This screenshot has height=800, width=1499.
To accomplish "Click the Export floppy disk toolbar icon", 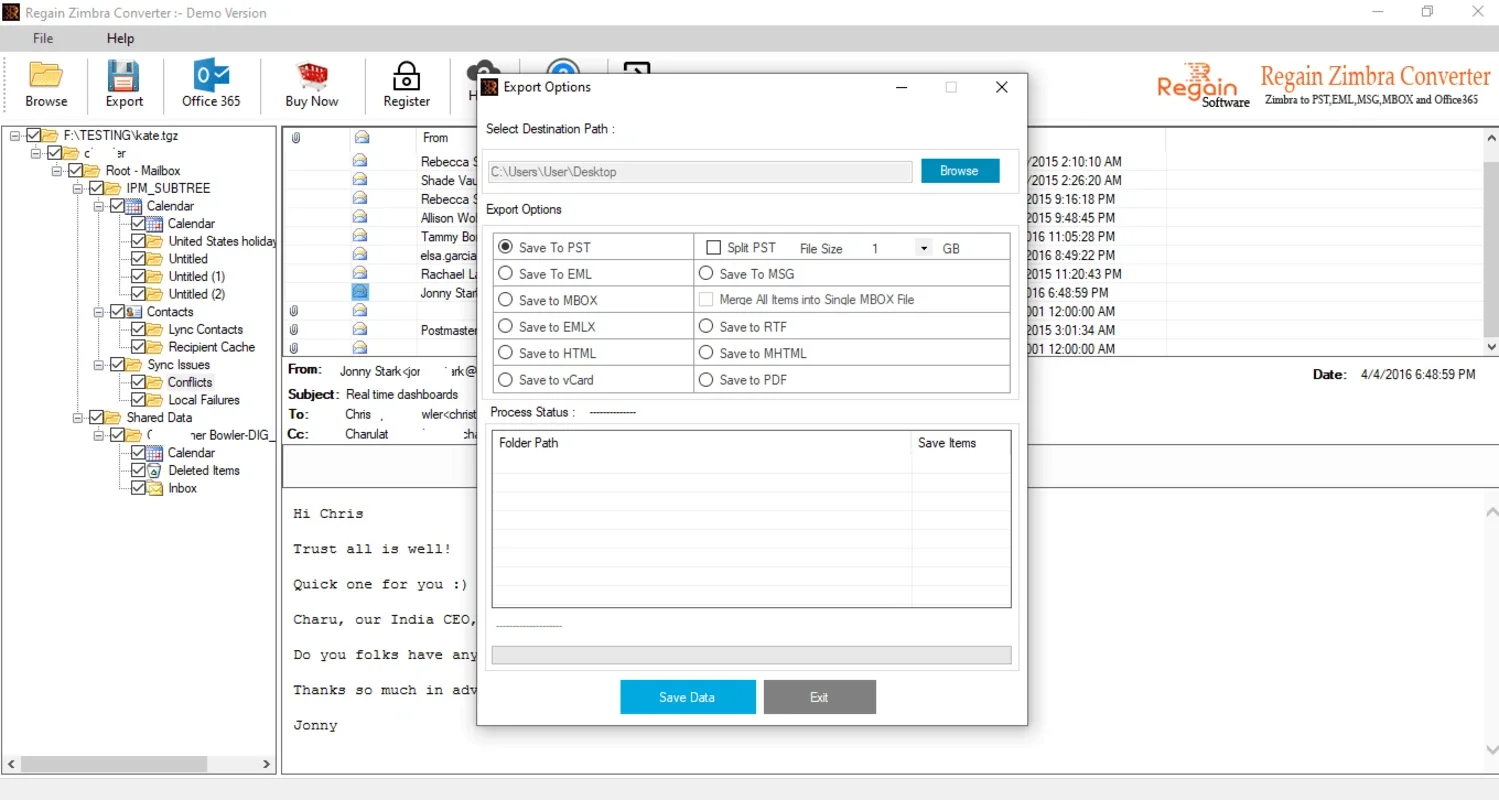I will pos(124,76).
